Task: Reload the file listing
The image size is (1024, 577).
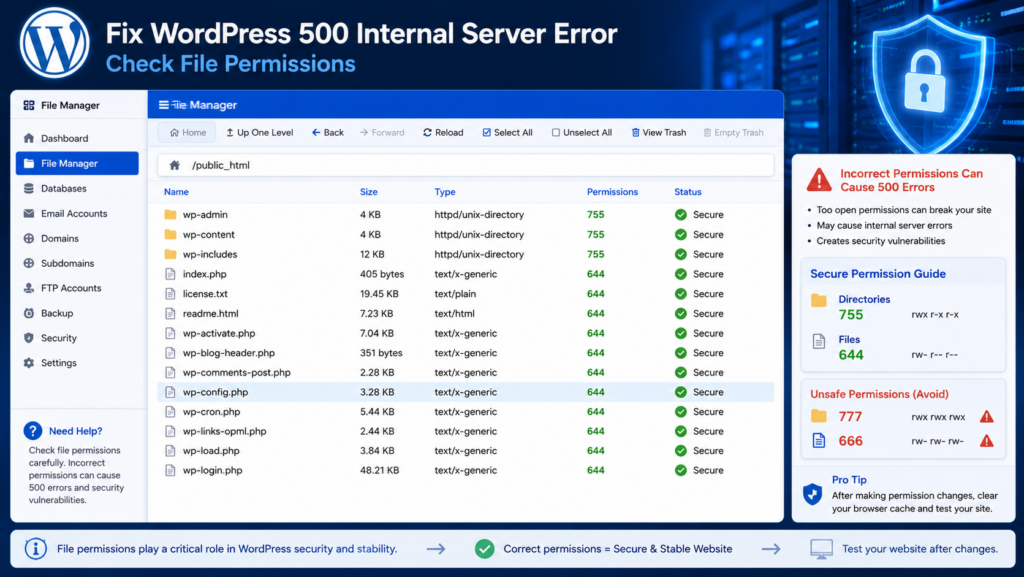Action: 443,133
